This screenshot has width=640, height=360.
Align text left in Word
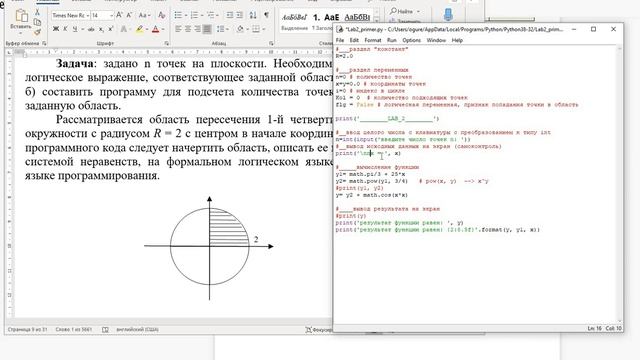(x=178, y=29)
